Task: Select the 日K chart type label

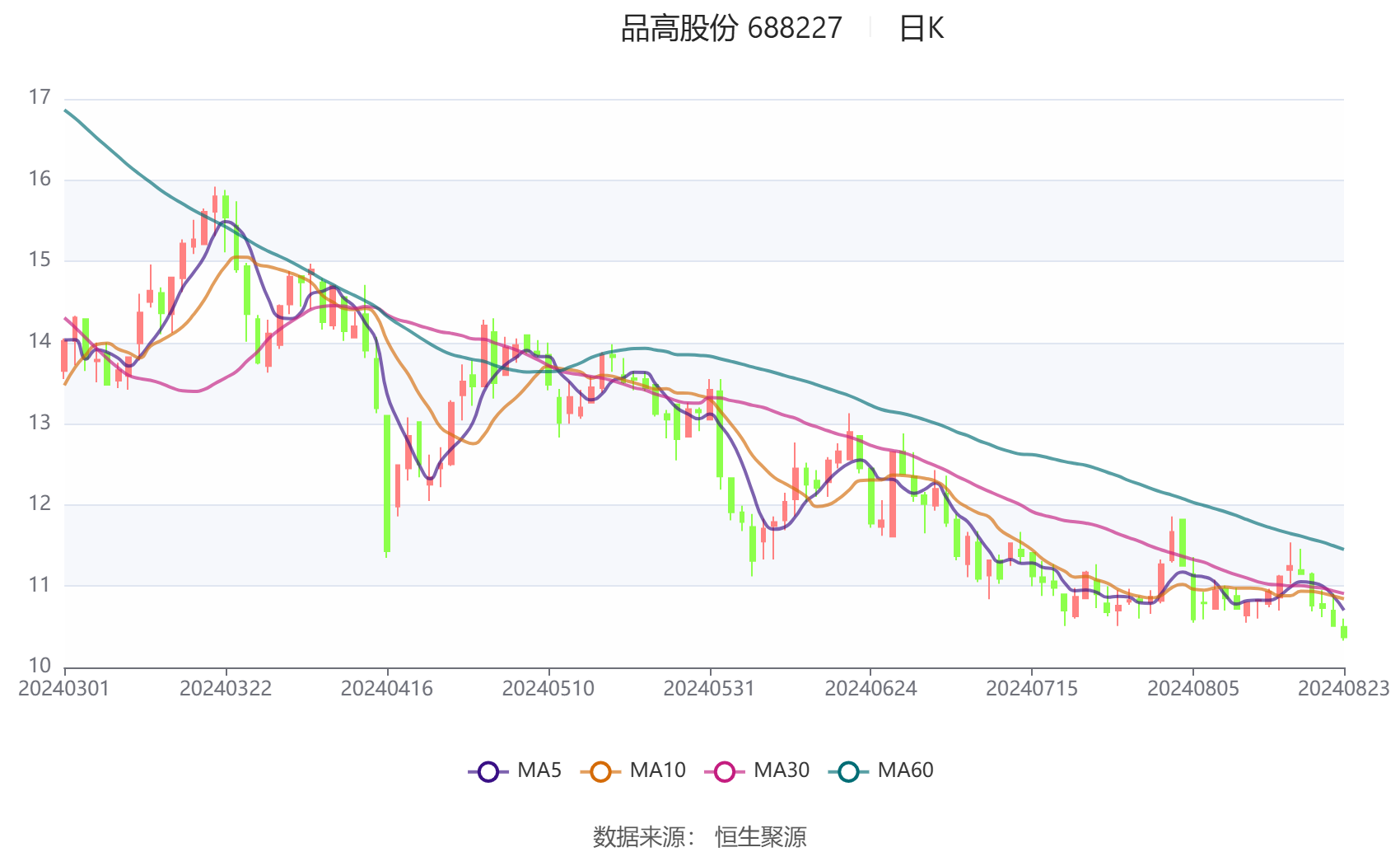Action: pyautogui.click(x=921, y=29)
